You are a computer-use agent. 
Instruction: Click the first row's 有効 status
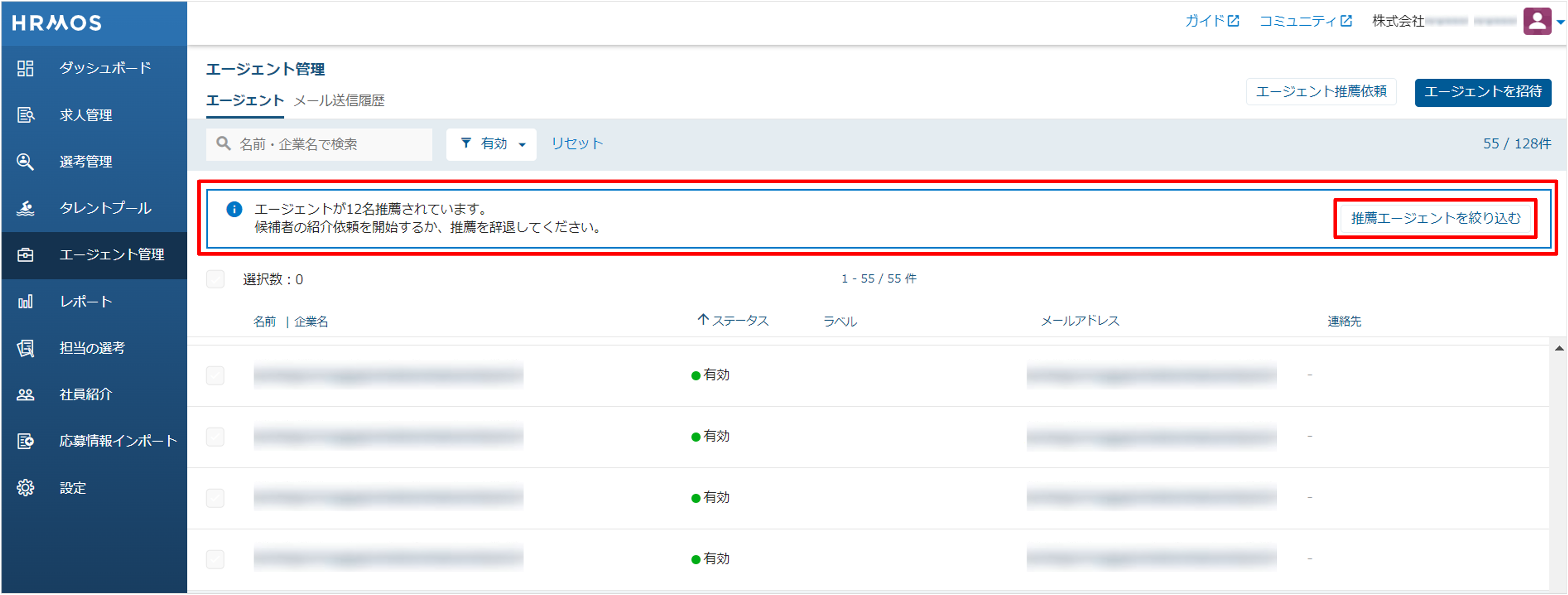710,375
